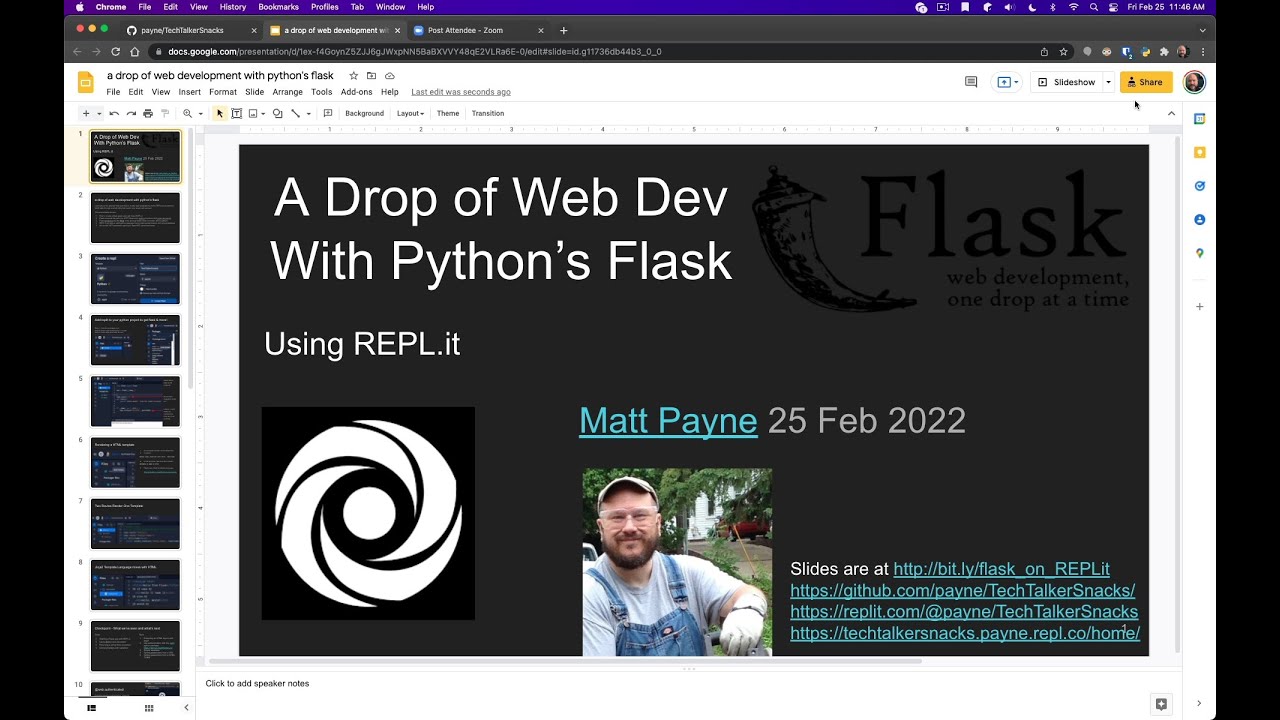Select slide 2 thumbnail in filmstrip

coord(135,218)
